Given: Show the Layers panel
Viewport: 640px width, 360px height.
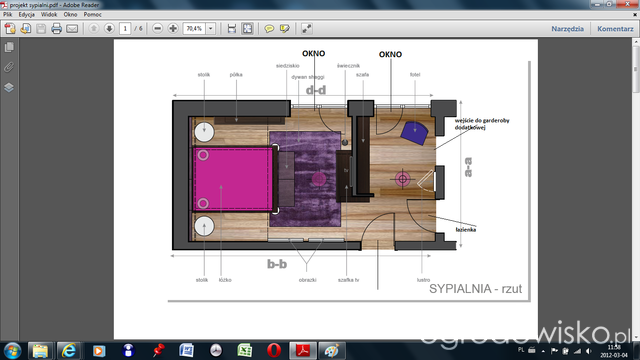Looking at the screenshot, I should click(x=9, y=87).
